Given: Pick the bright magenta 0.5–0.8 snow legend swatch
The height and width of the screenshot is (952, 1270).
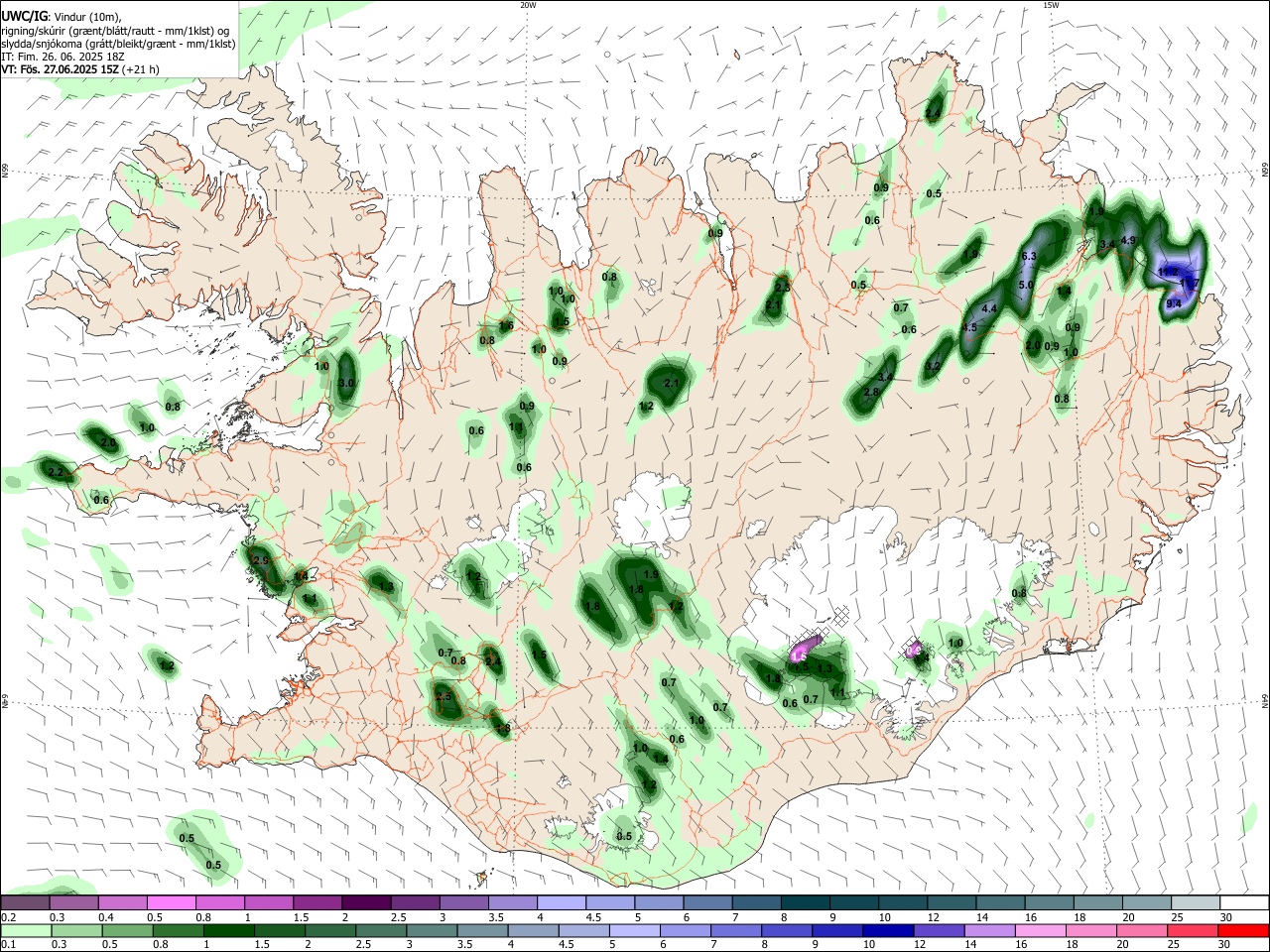Looking at the screenshot, I should pos(171,902).
